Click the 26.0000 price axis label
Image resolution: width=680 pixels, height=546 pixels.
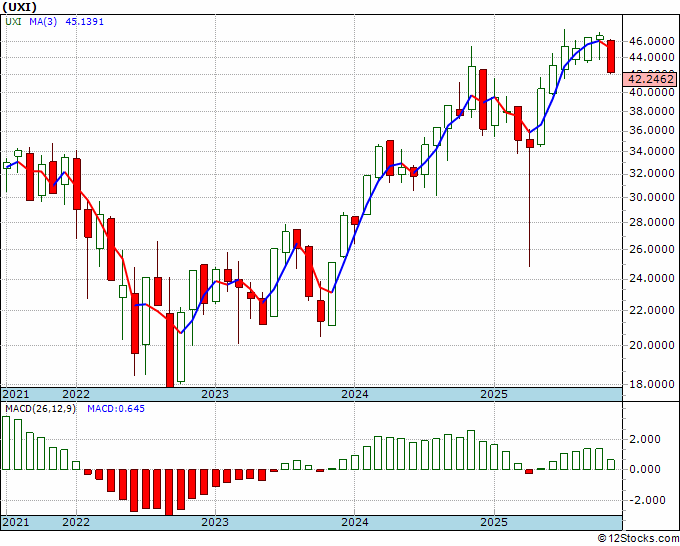coord(652,249)
